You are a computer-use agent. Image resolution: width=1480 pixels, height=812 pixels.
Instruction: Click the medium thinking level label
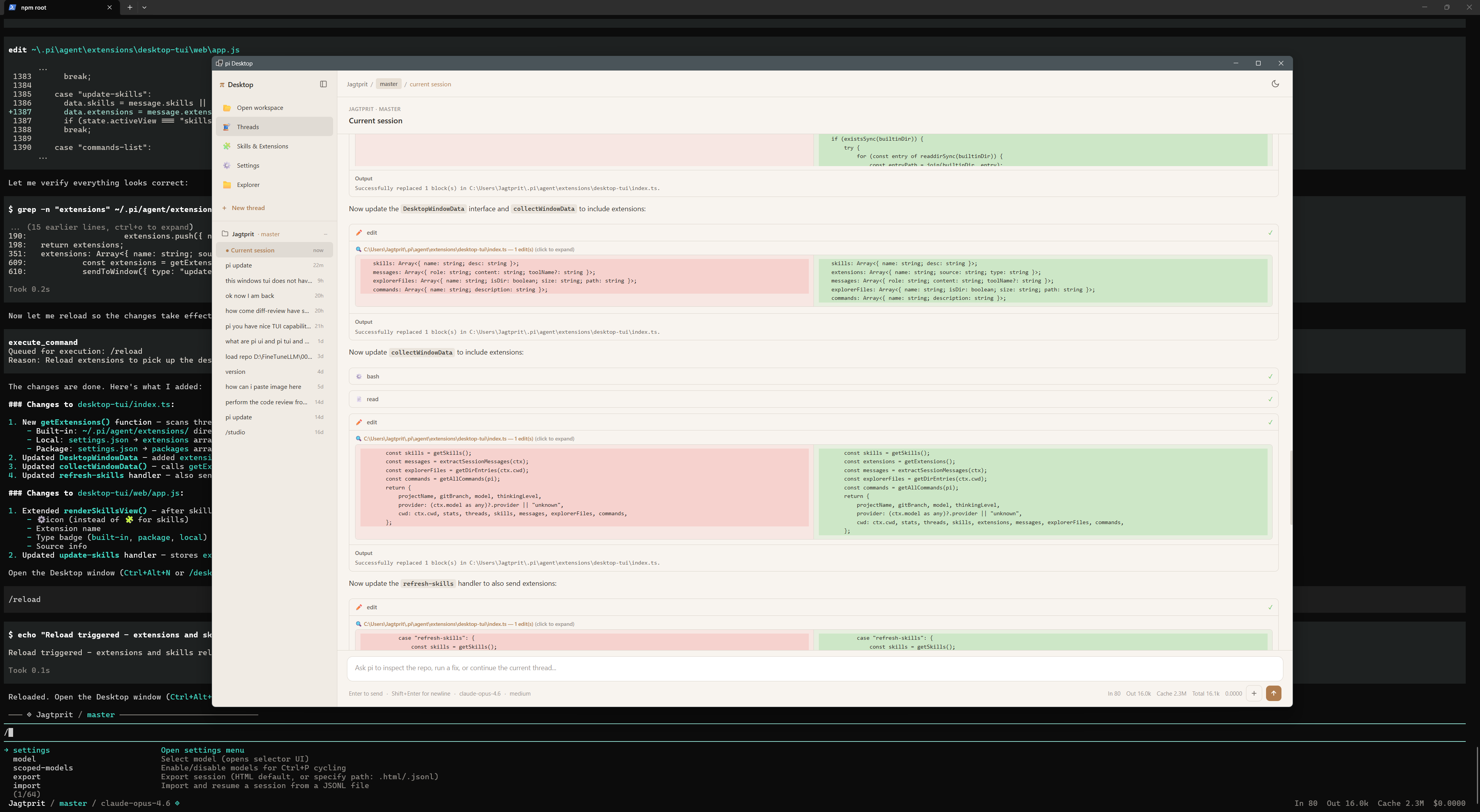tap(519, 694)
